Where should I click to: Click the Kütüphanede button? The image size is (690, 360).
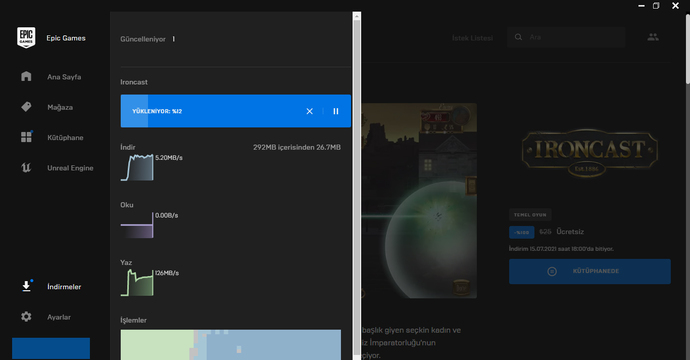pyautogui.click(x=590, y=271)
